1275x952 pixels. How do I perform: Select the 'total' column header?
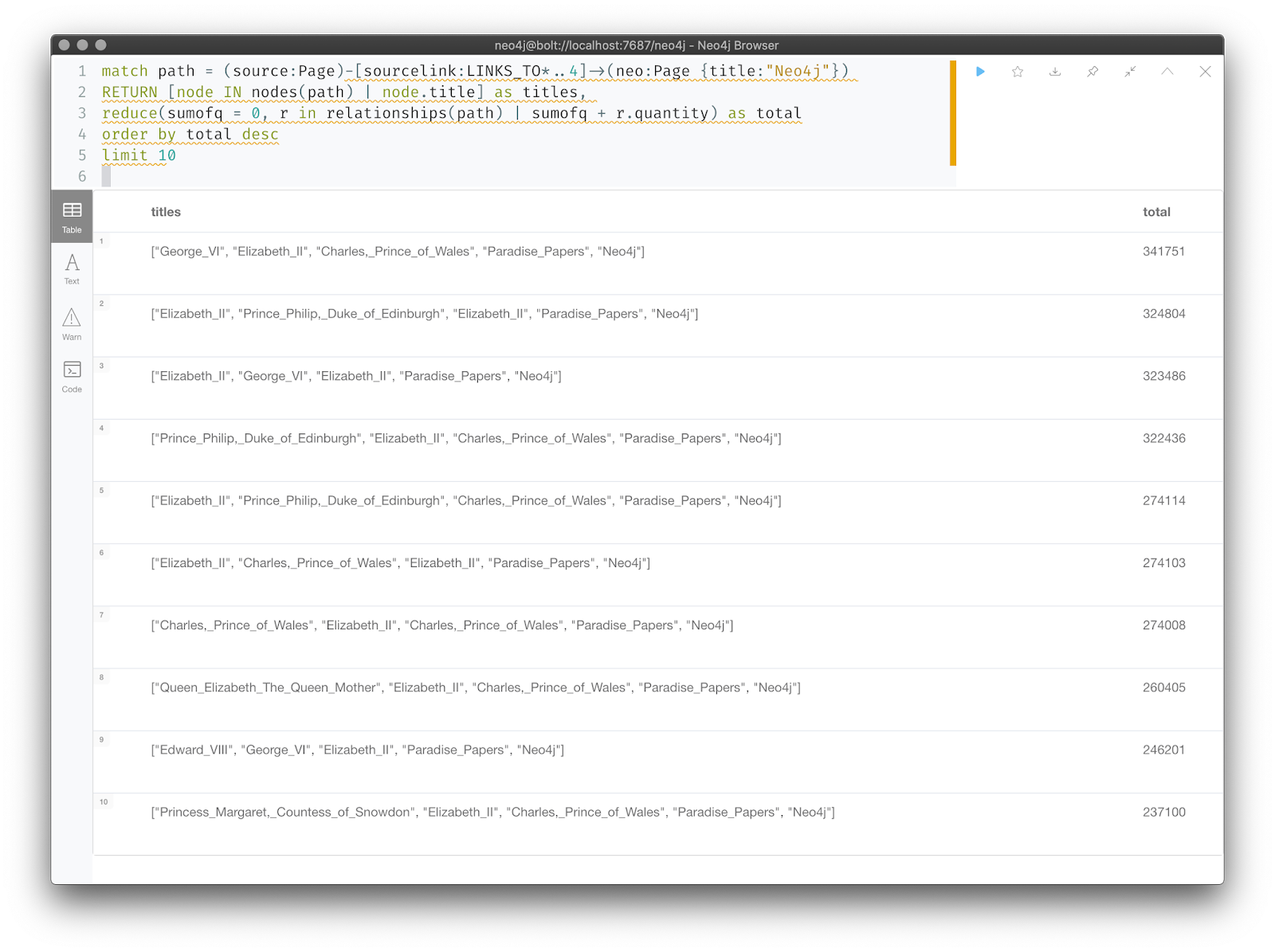pos(1156,212)
